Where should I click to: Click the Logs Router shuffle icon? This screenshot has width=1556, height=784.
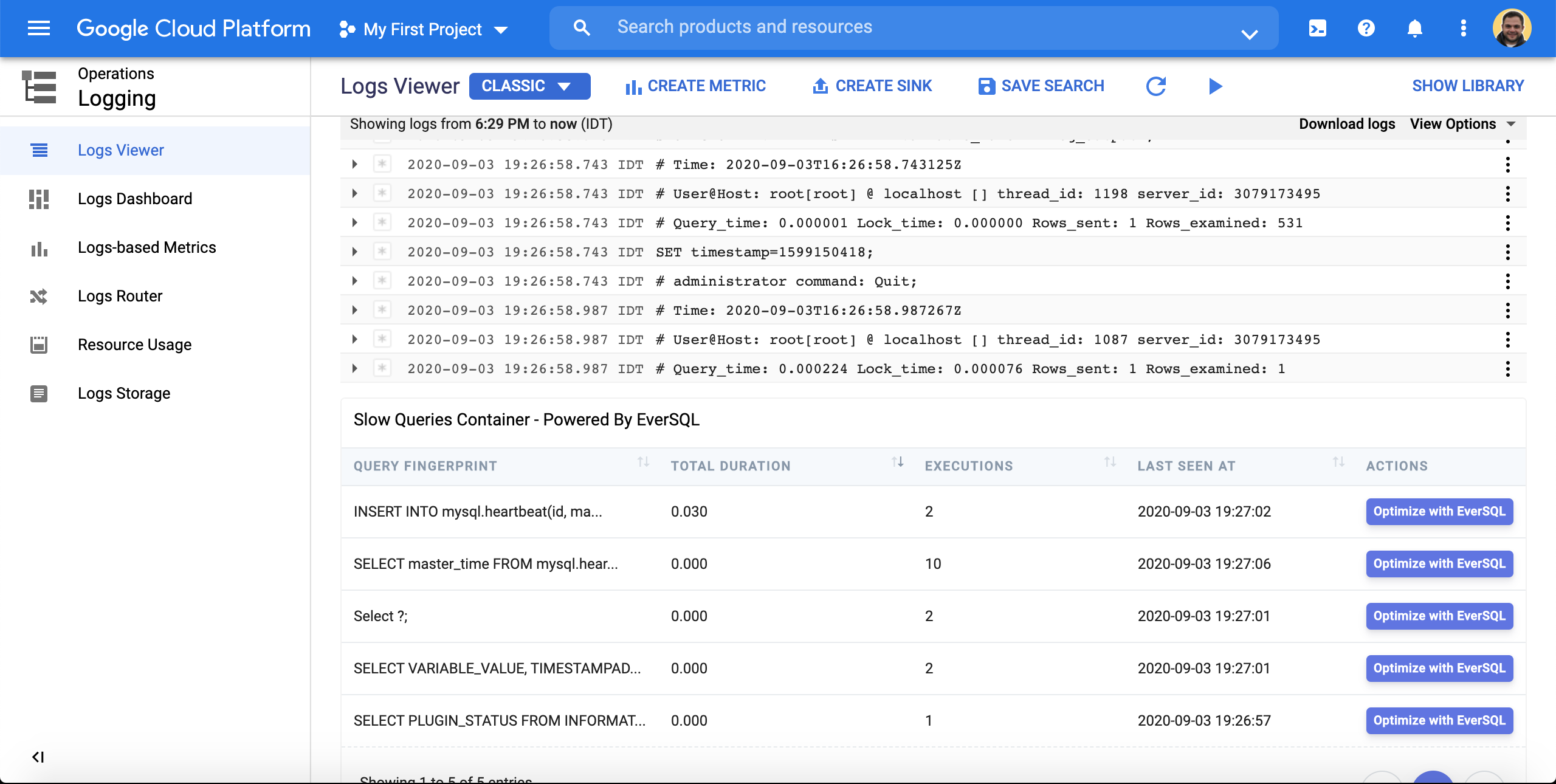(x=39, y=296)
